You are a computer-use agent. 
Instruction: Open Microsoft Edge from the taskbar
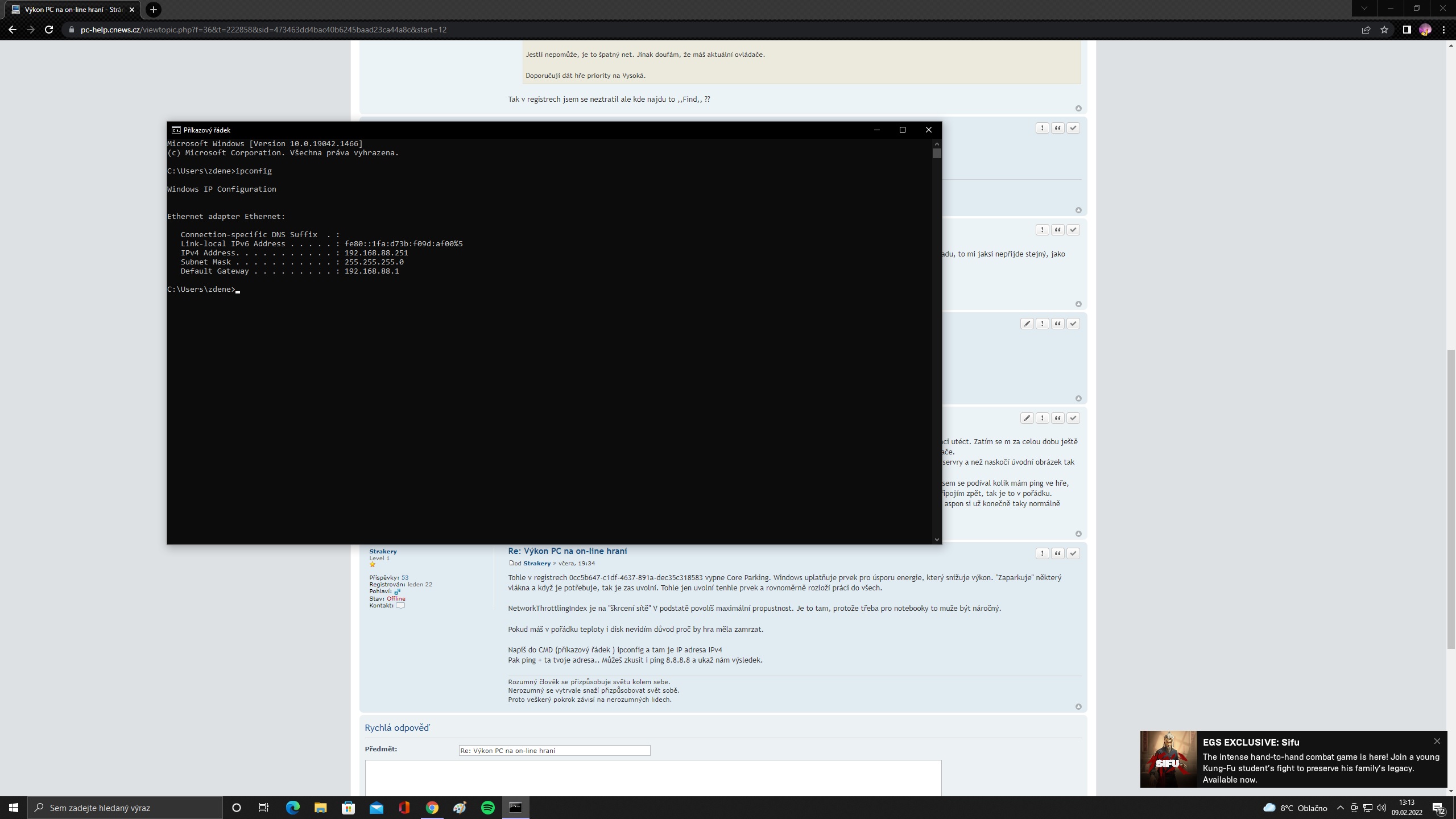292,808
